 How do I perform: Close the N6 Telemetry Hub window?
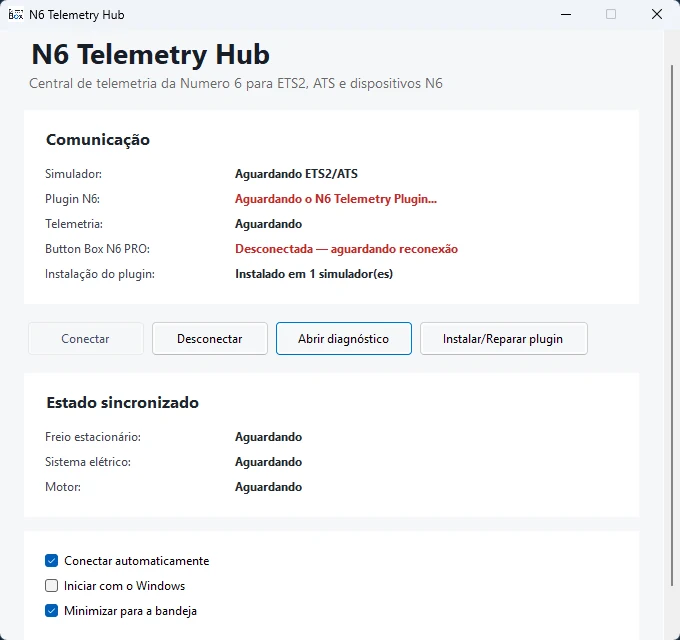pyautogui.click(x=657, y=14)
